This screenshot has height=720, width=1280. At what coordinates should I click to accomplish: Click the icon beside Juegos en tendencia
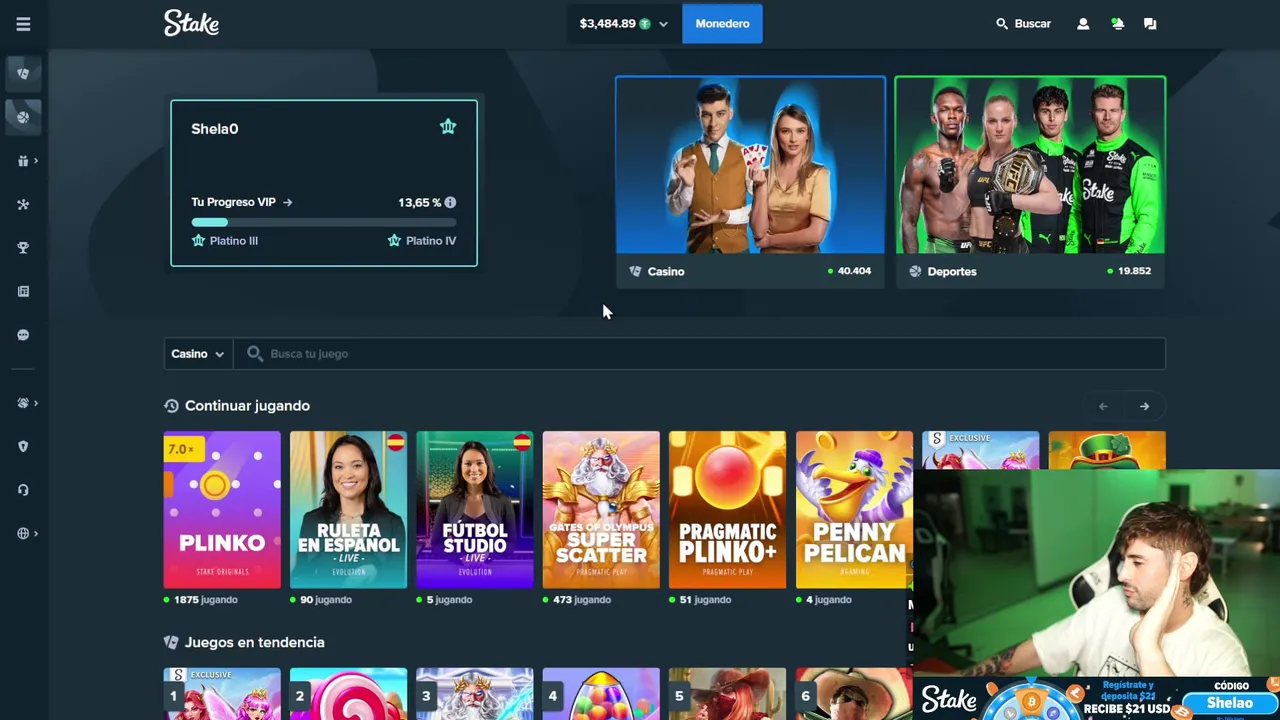pos(171,643)
